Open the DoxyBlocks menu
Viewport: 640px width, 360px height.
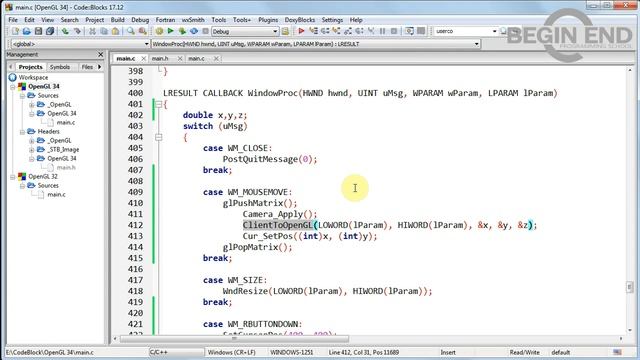pyautogui.click(x=300, y=20)
